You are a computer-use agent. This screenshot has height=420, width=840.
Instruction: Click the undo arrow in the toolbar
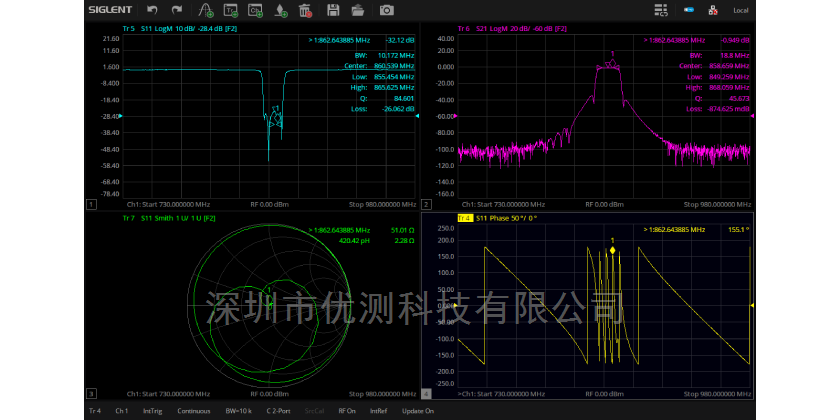pos(153,10)
